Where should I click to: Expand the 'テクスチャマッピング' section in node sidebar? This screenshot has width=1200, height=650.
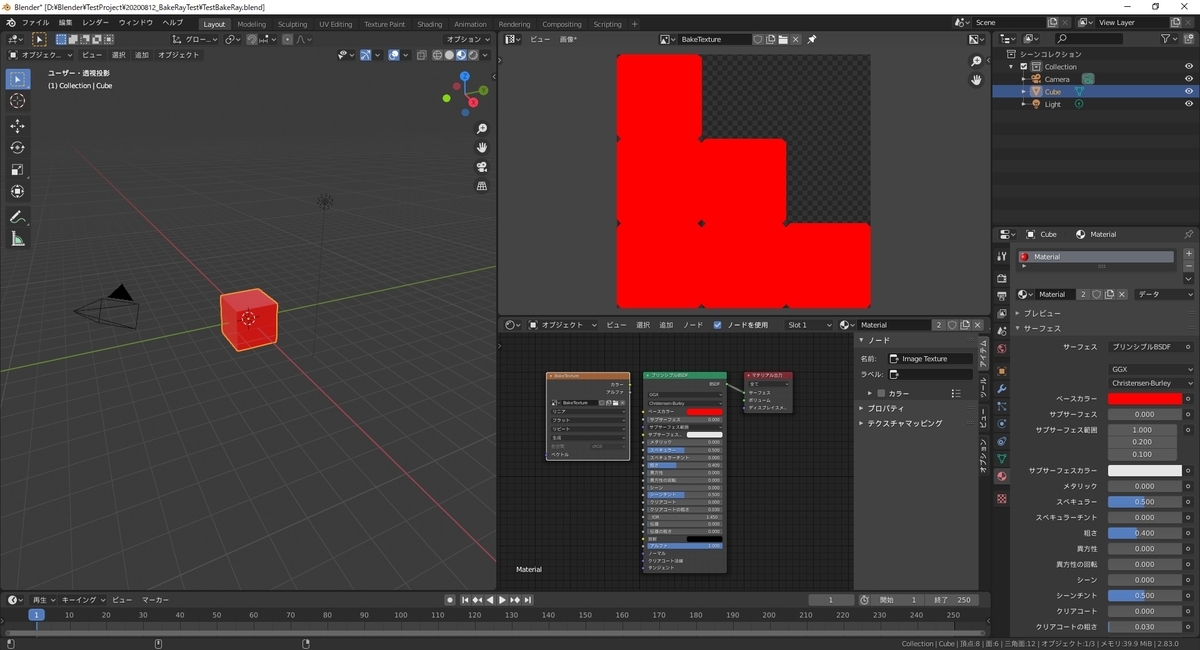[904, 423]
